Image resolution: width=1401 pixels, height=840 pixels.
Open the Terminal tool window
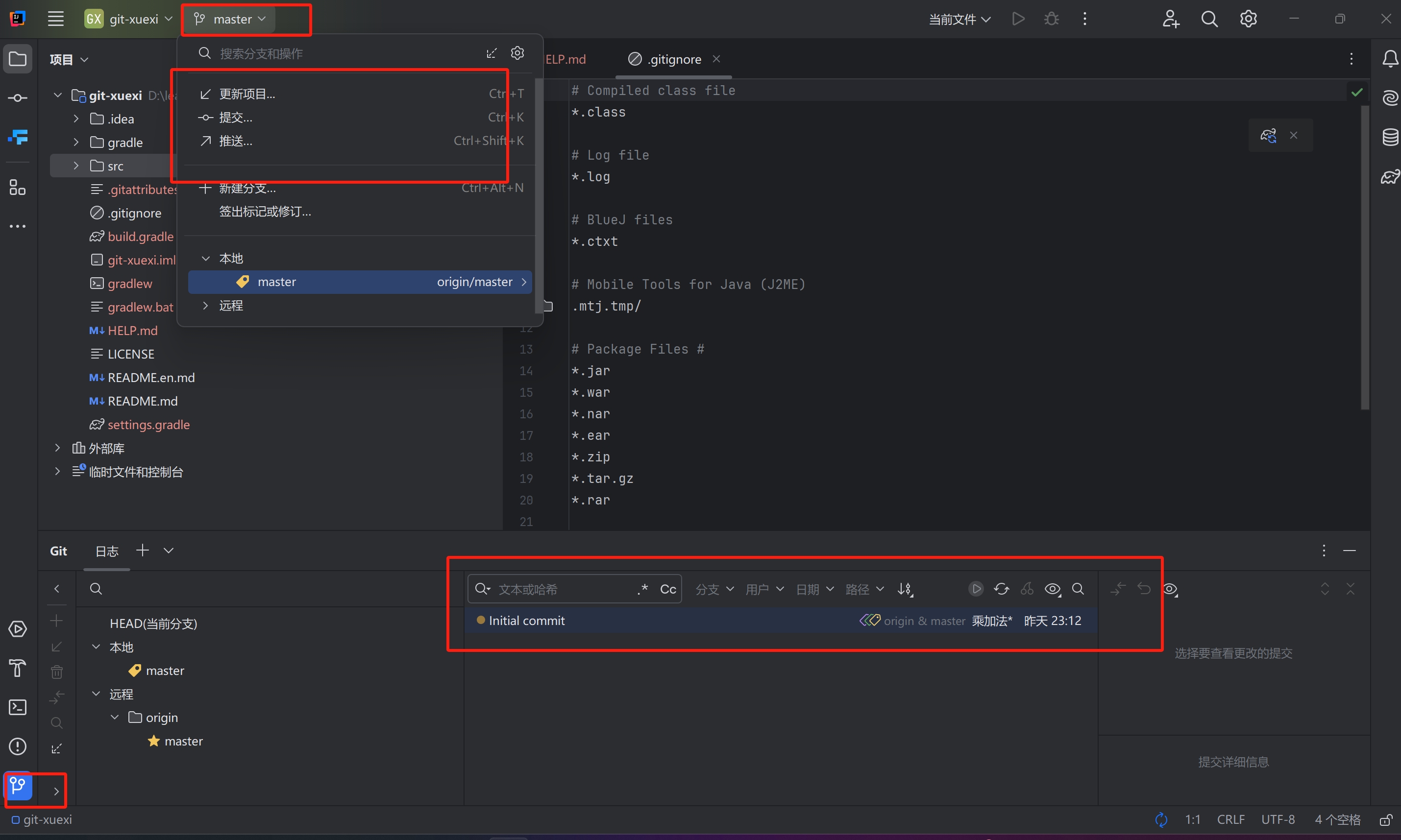point(18,707)
